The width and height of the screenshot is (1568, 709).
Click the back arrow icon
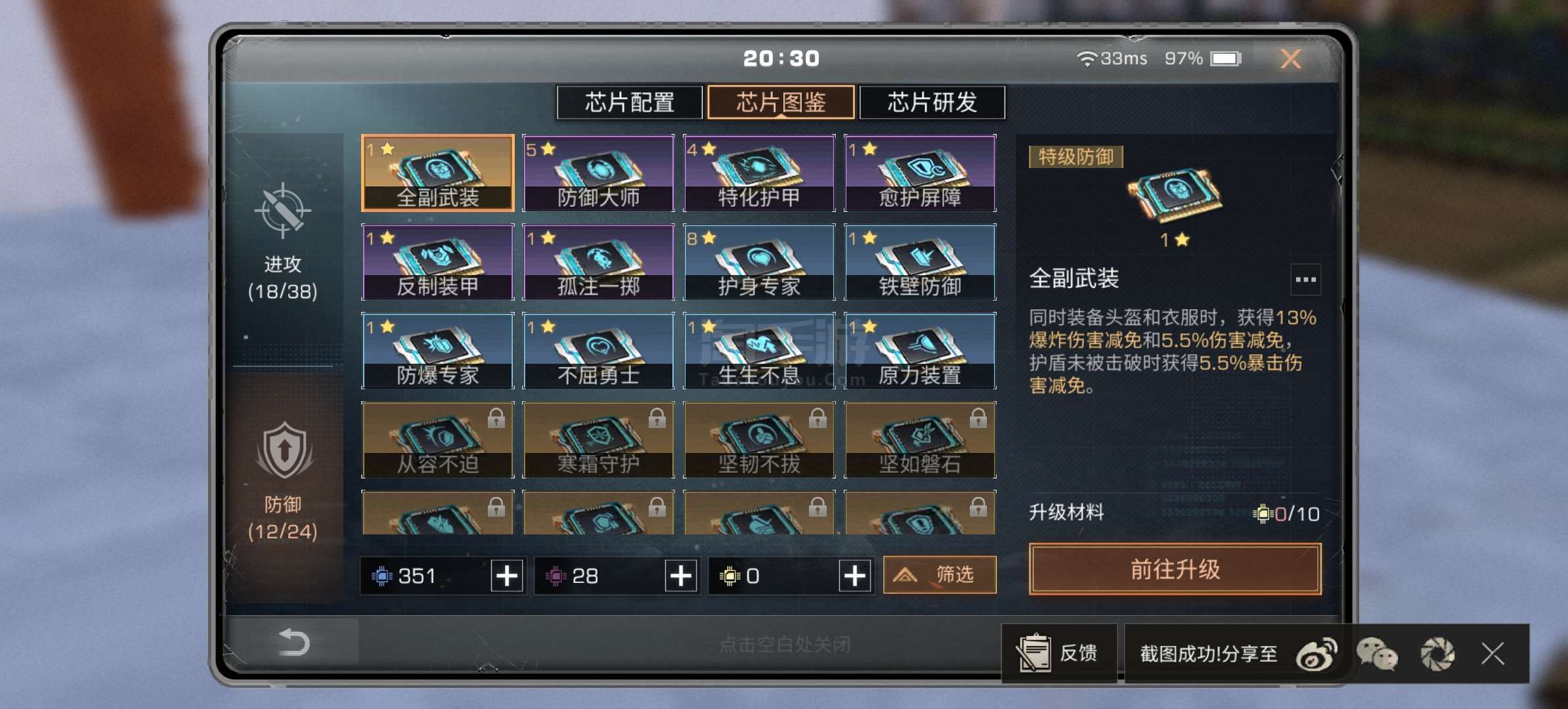[294, 641]
